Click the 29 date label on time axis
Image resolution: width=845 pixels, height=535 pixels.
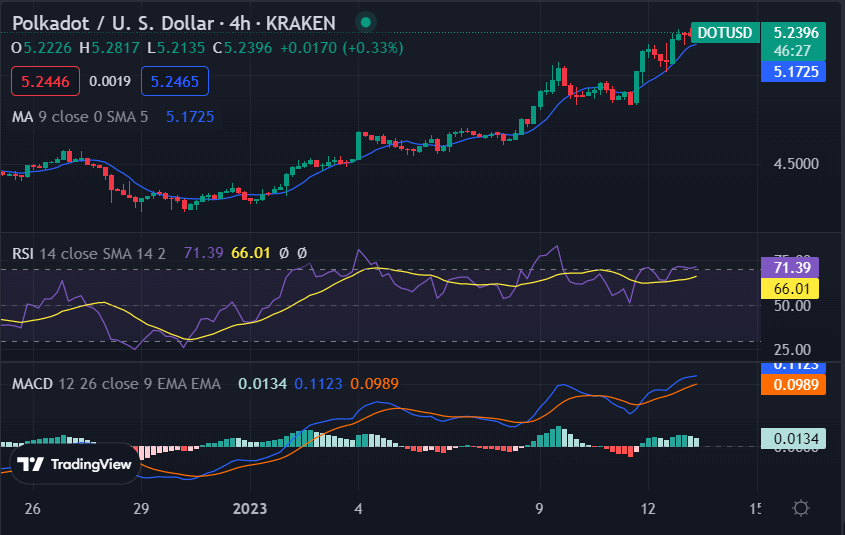click(x=141, y=509)
